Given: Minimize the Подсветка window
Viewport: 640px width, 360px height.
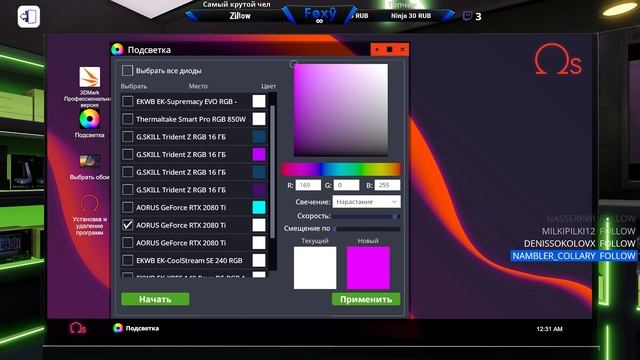Looking at the screenshot, I should [x=377, y=49].
